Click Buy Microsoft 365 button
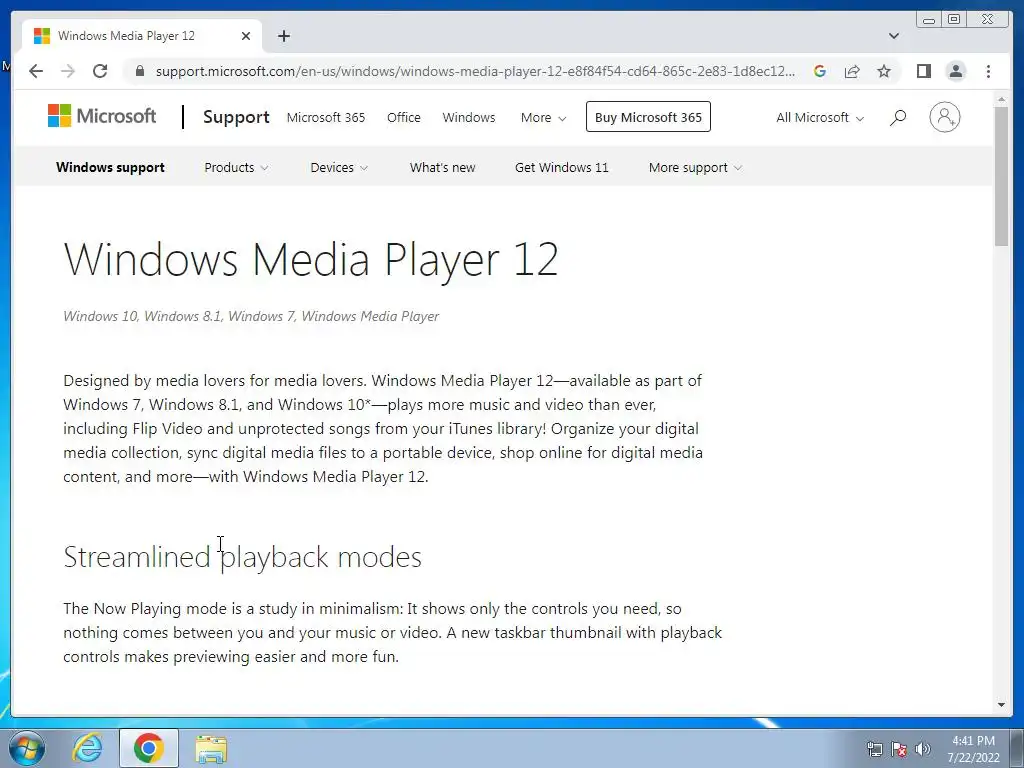1024x768 pixels. (x=648, y=117)
